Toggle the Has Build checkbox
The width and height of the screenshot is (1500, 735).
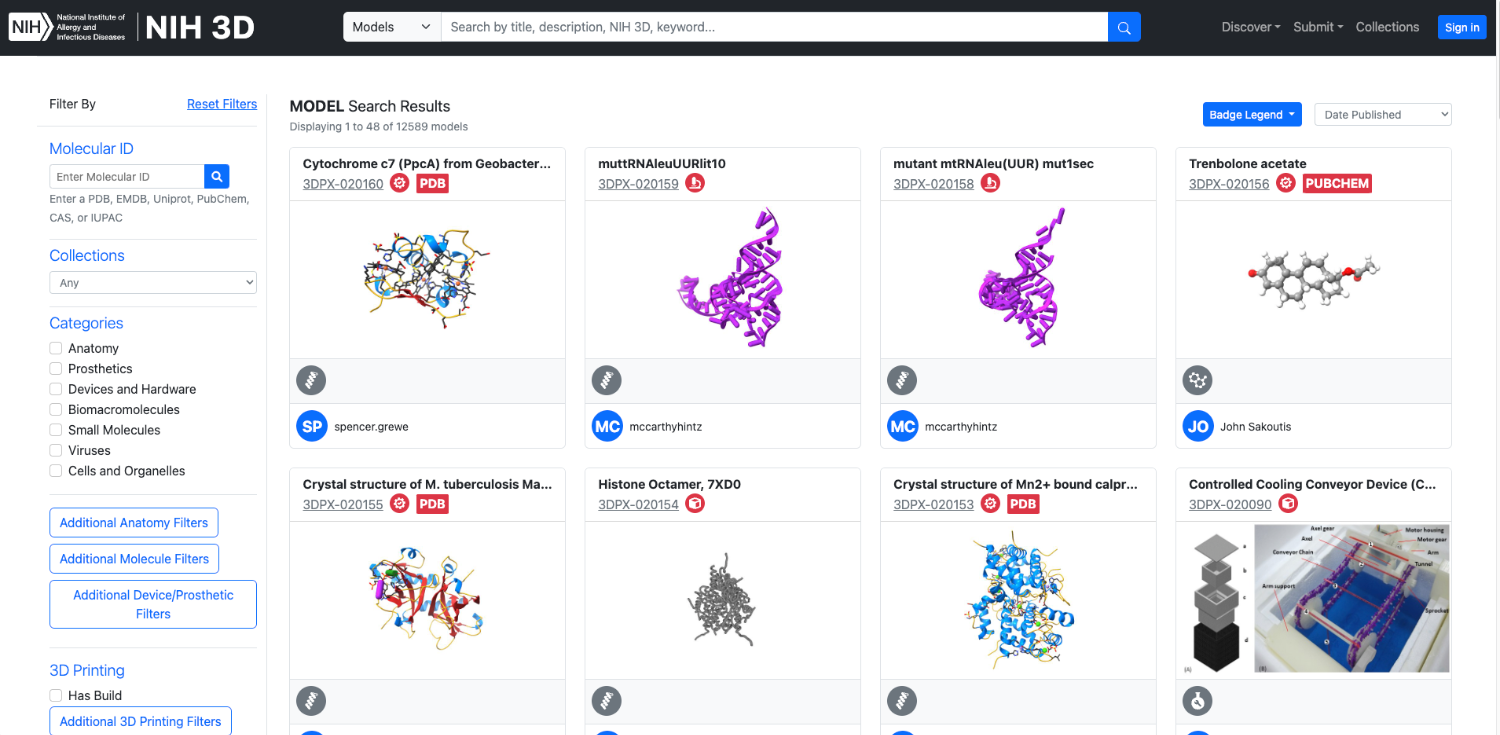[56, 695]
